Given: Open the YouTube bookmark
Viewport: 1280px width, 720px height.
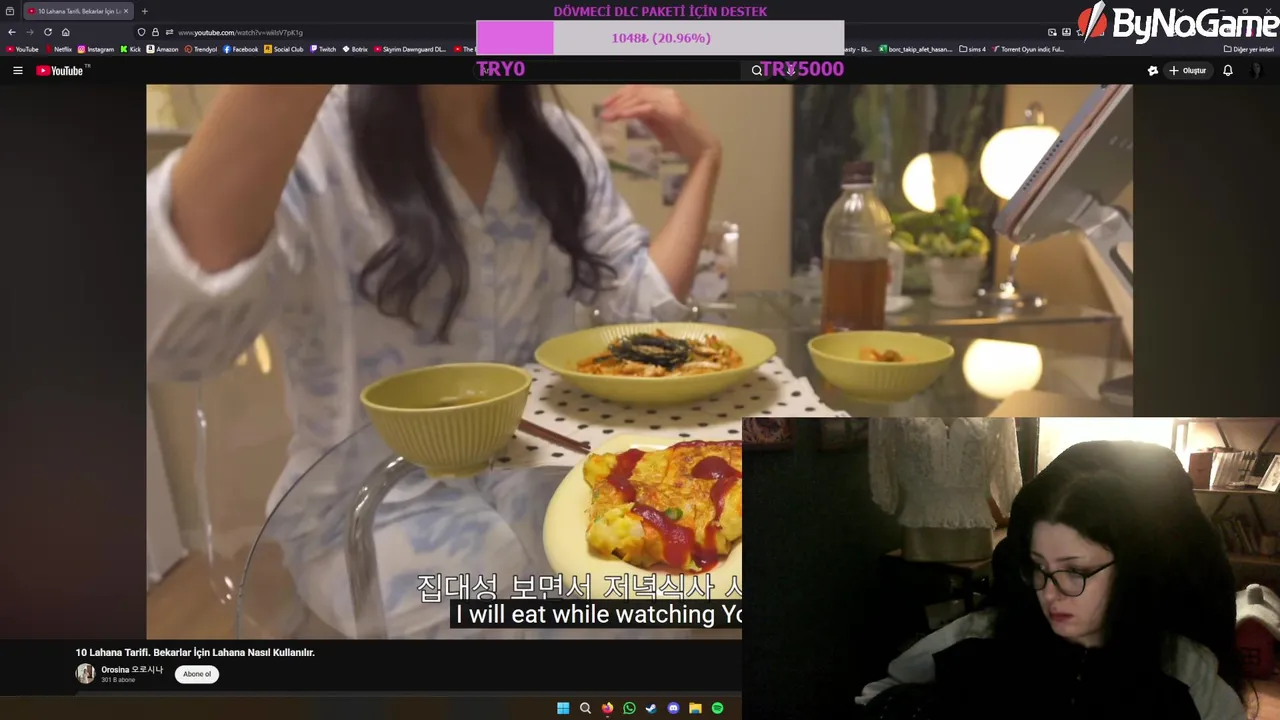Looking at the screenshot, I should pyautogui.click(x=22, y=49).
